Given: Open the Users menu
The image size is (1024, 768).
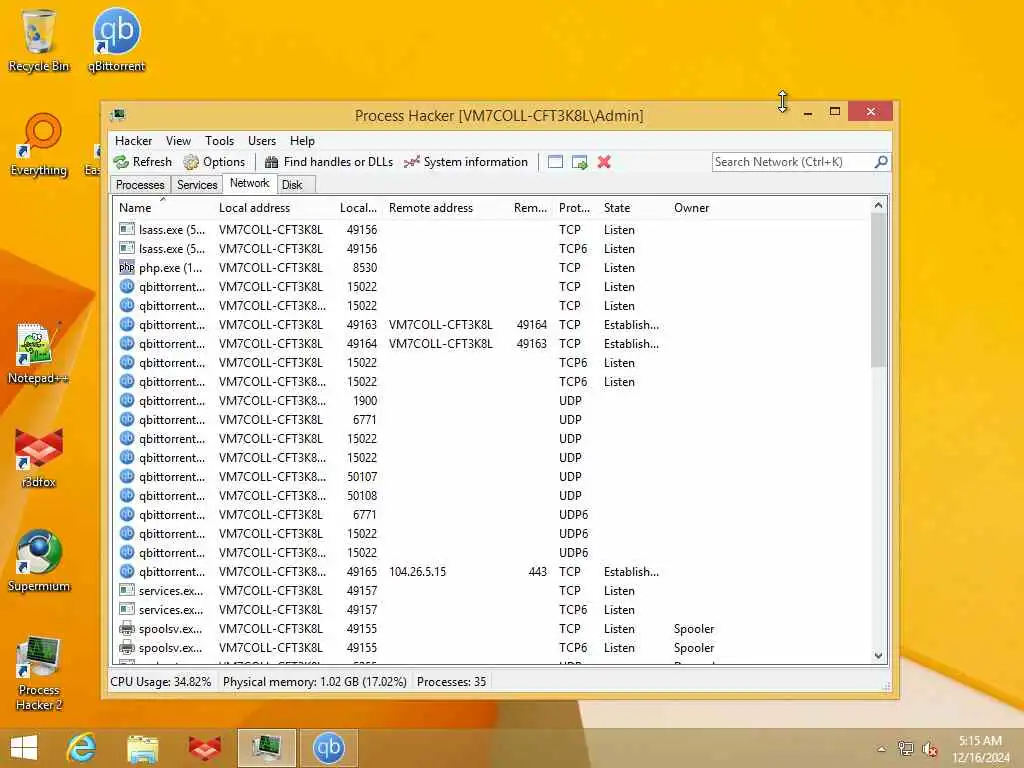Looking at the screenshot, I should tap(262, 140).
